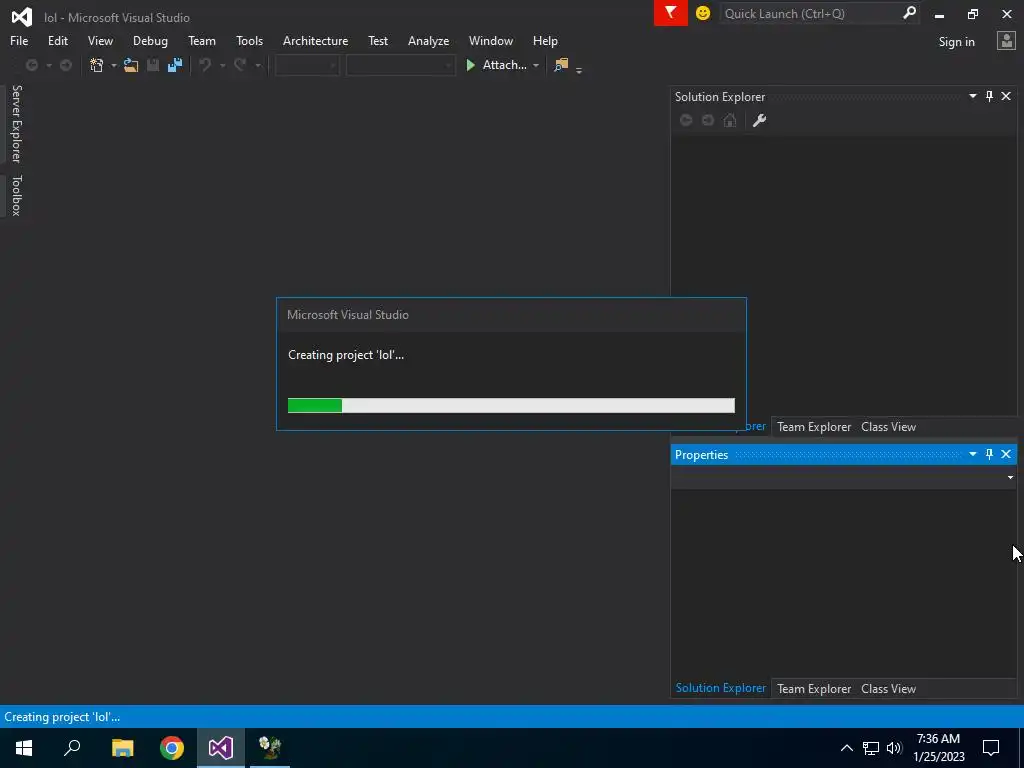Click Solution Explorer Home icon
The width and height of the screenshot is (1024, 768).
729,120
